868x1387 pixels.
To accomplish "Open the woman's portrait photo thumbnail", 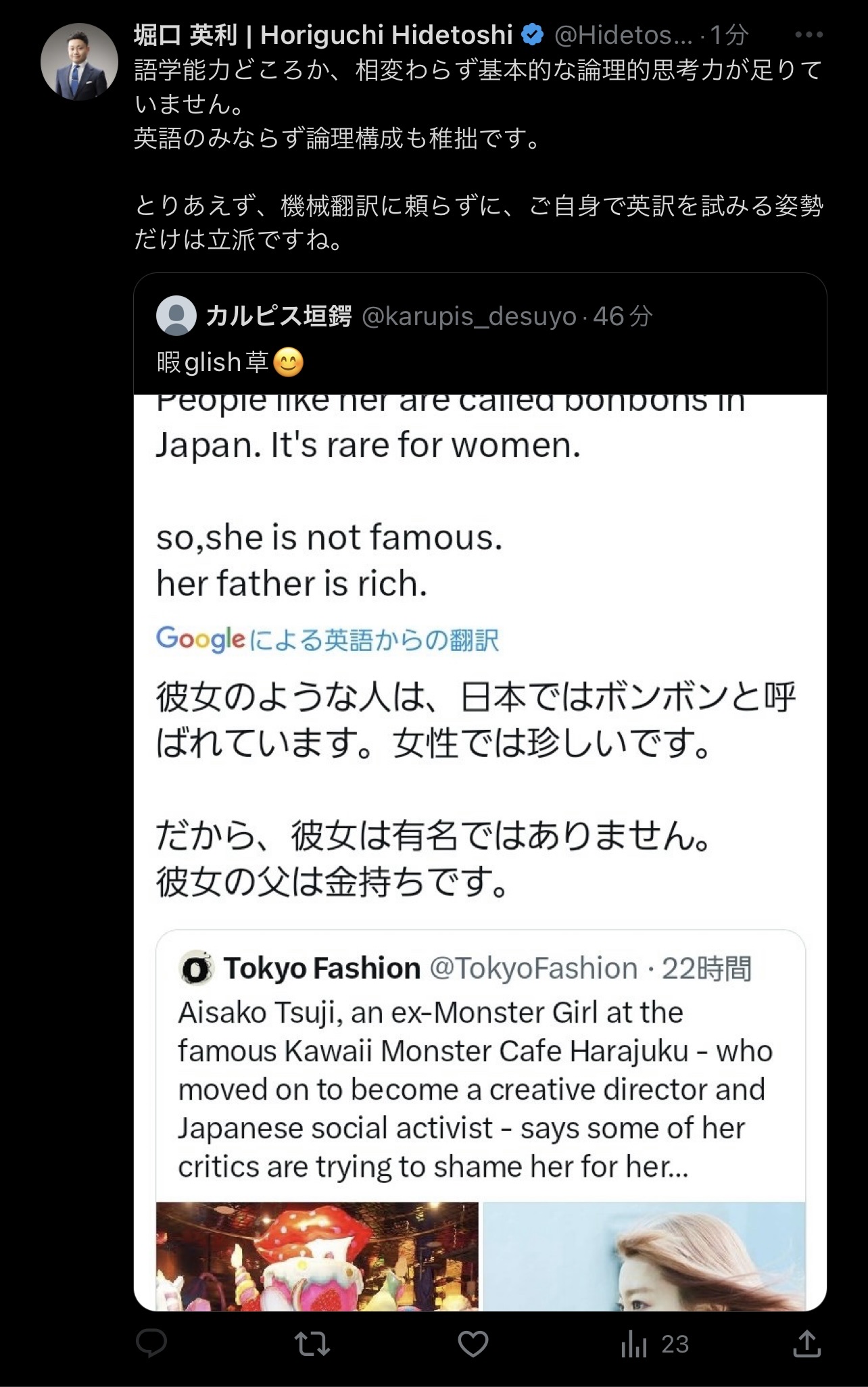I will pyautogui.click(x=644, y=1256).
